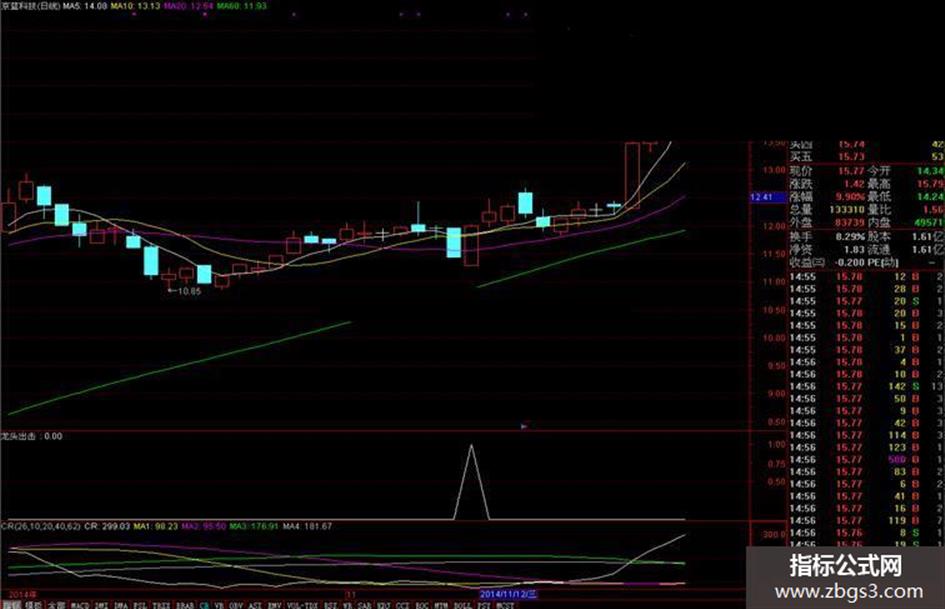945x609 pixels.
Task: Click the white spike in 龙头出击 panel
Action: coord(471,481)
